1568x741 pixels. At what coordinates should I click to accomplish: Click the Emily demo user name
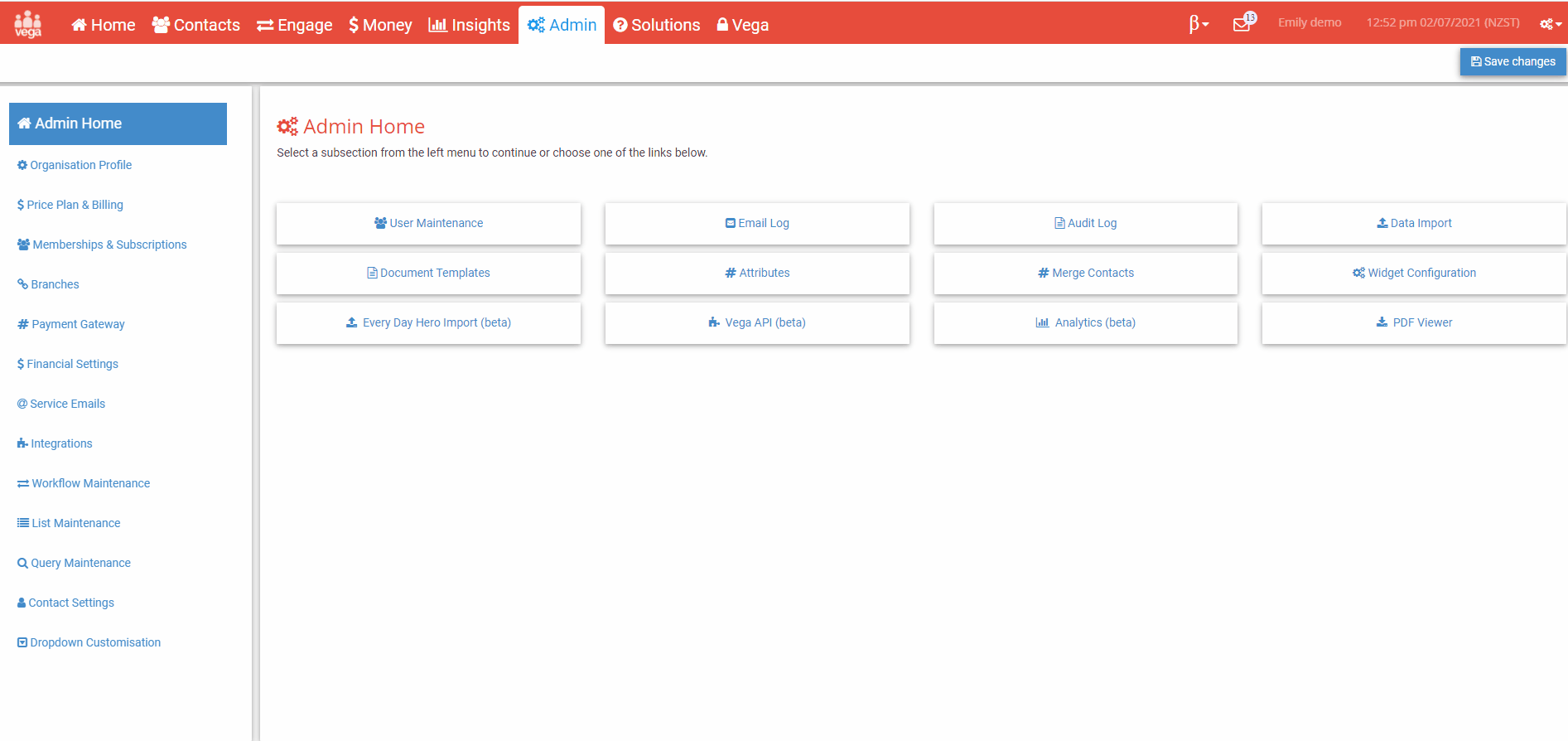pyautogui.click(x=1310, y=22)
